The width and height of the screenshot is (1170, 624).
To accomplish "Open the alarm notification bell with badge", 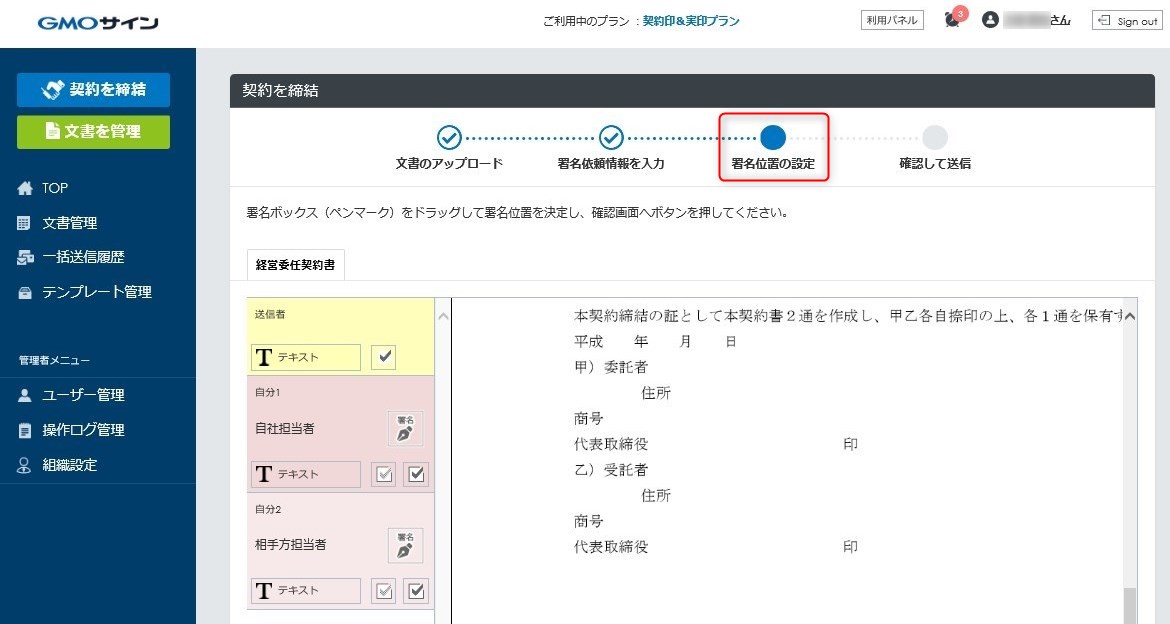I will tap(952, 20).
